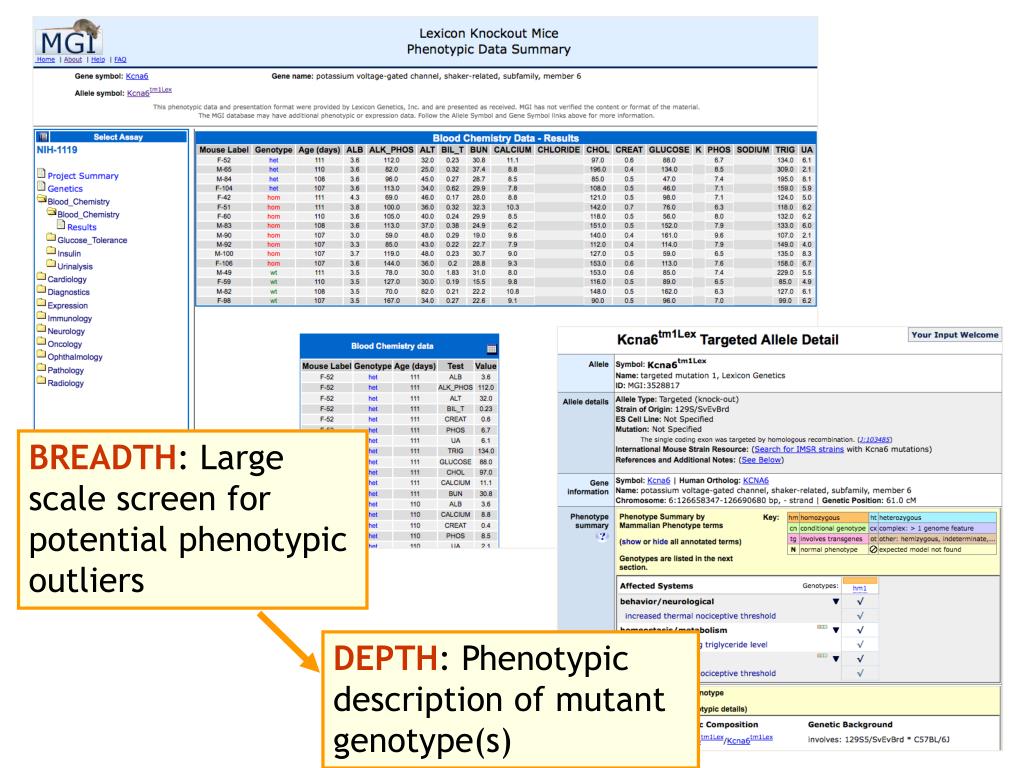Click the Expression folder icon
Viewport: 1024px width, 768px height.
(42, 304)
